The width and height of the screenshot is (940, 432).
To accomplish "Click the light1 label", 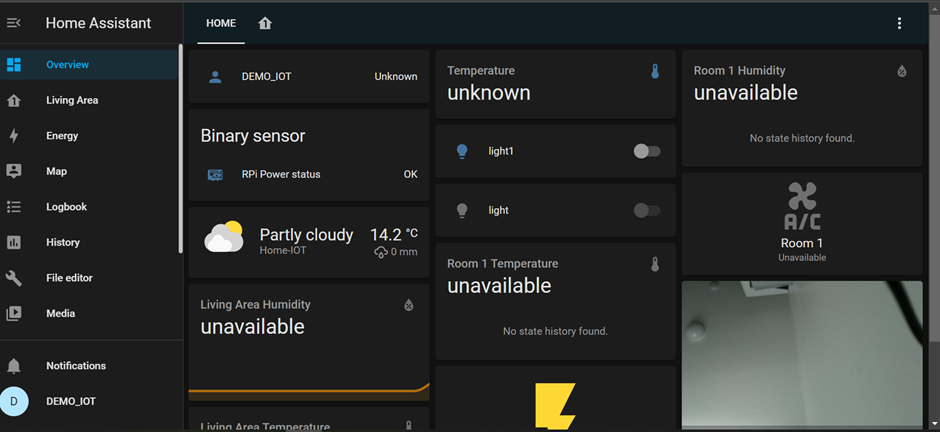I will tap(501, 152).
